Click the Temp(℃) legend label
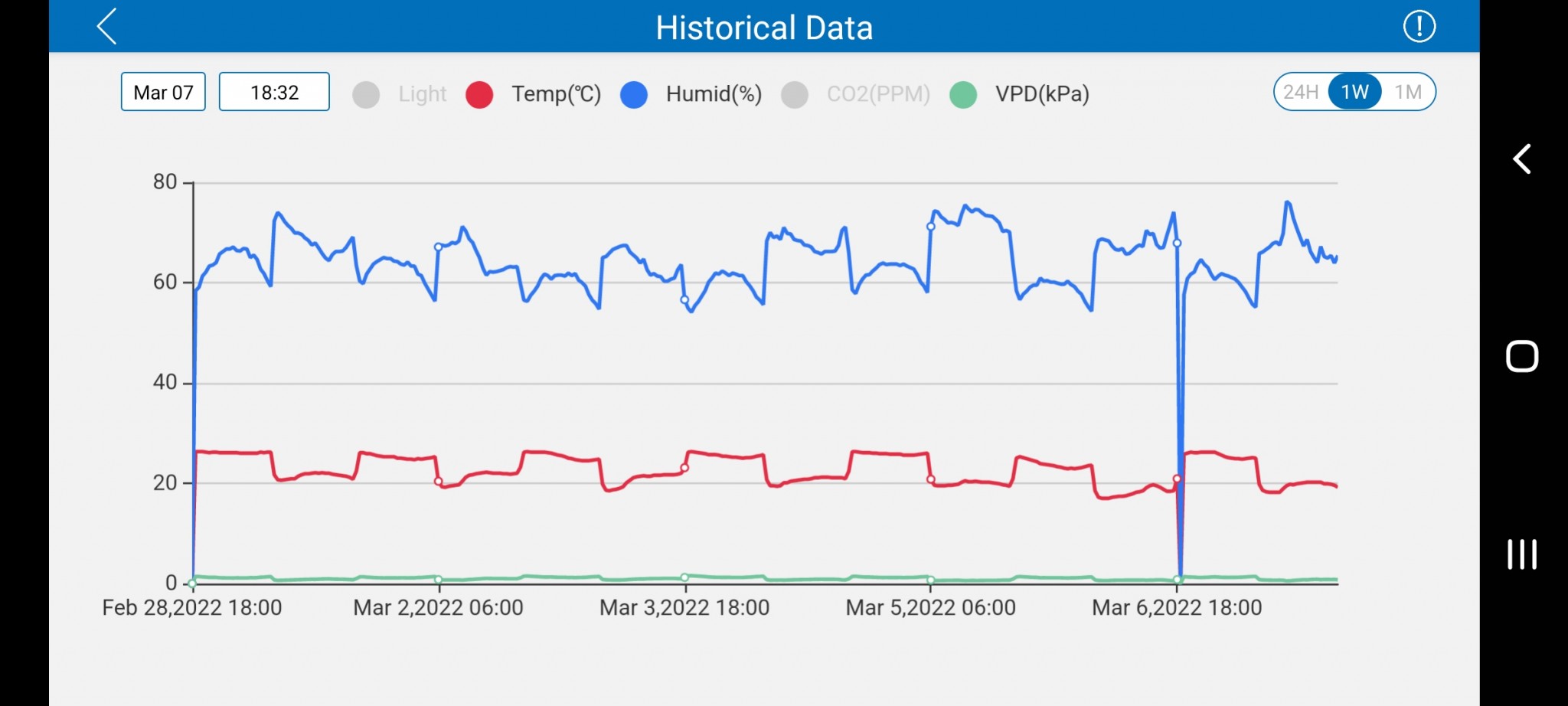The width and height of the screenshot is (1568, 706). pyautogui.click(x=556, y=94)
